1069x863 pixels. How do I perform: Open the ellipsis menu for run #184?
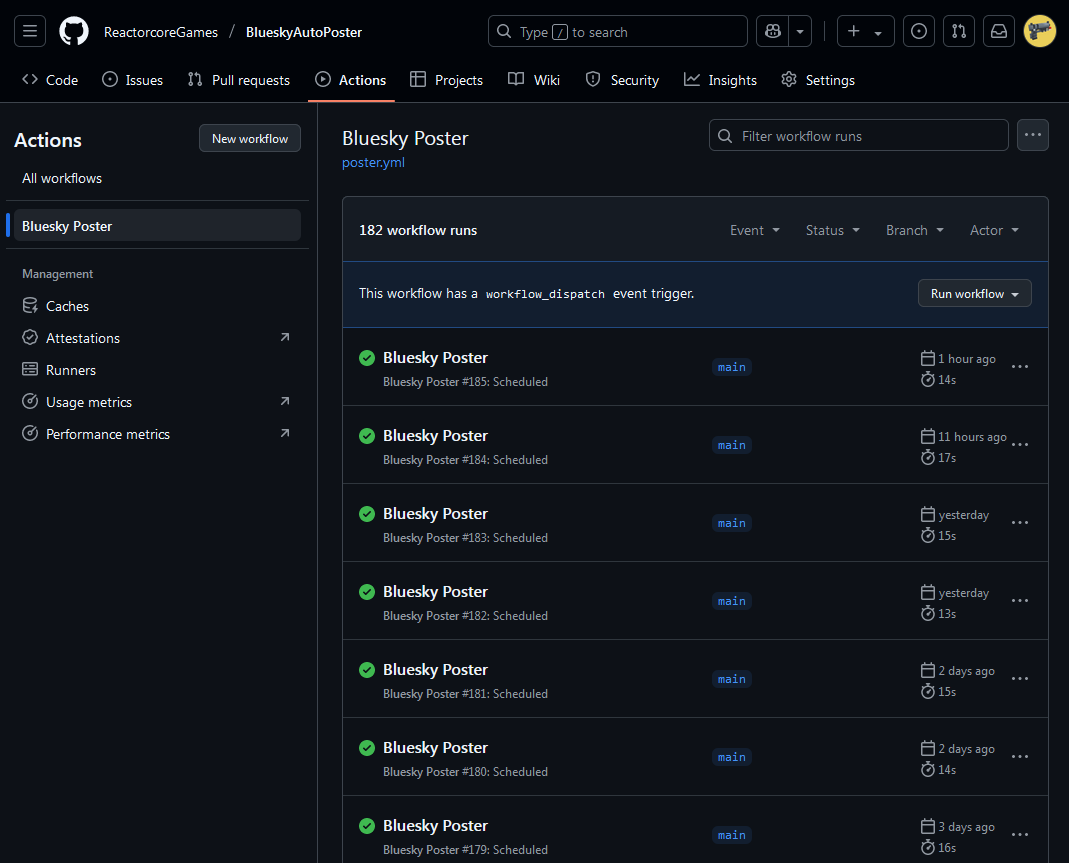click(1020, 444)
